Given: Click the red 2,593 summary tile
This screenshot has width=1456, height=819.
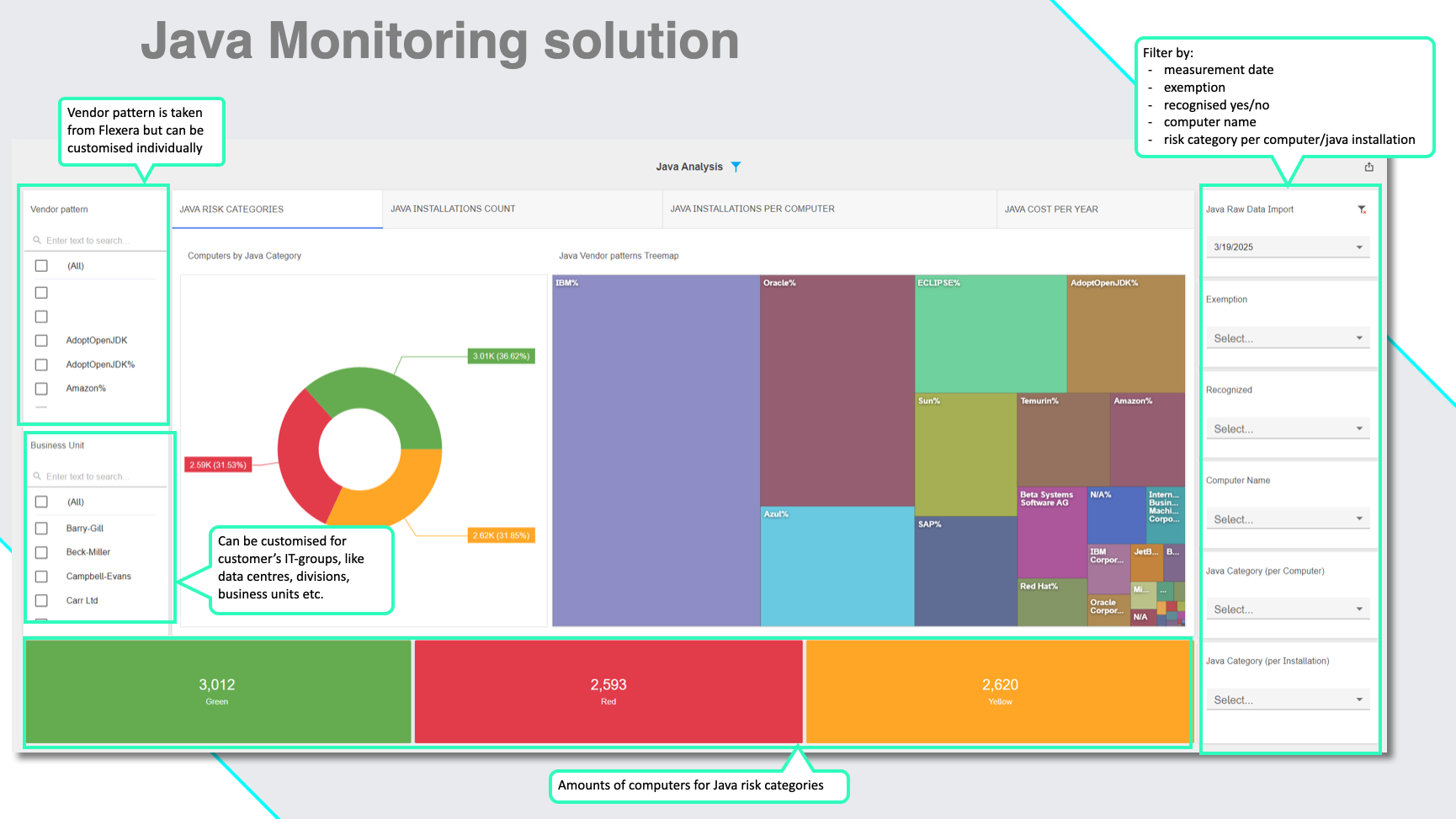Looking at the screenshot, I should point(608,692).
